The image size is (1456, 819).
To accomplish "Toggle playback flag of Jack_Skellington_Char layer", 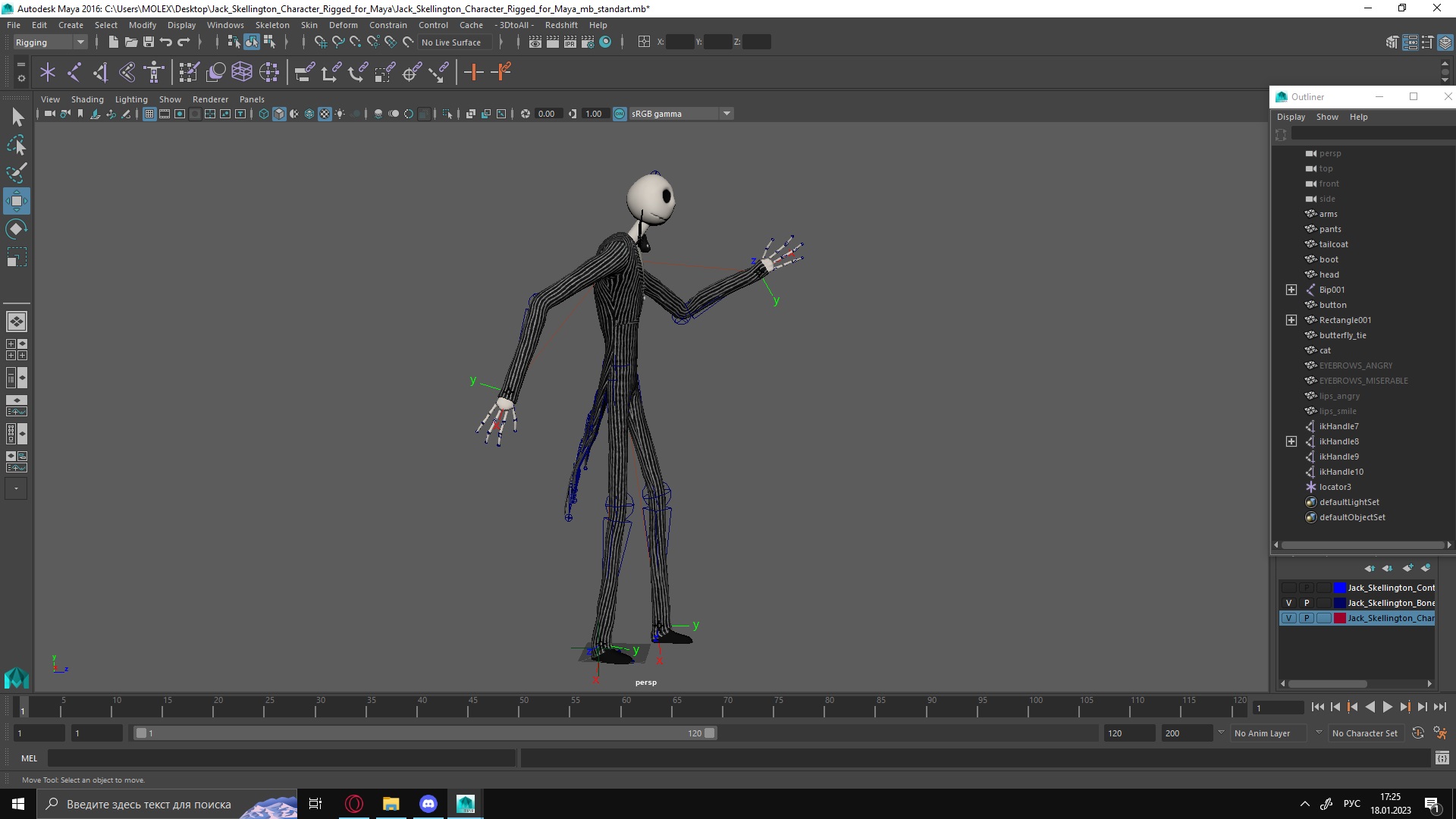I will click(1307, 618).
